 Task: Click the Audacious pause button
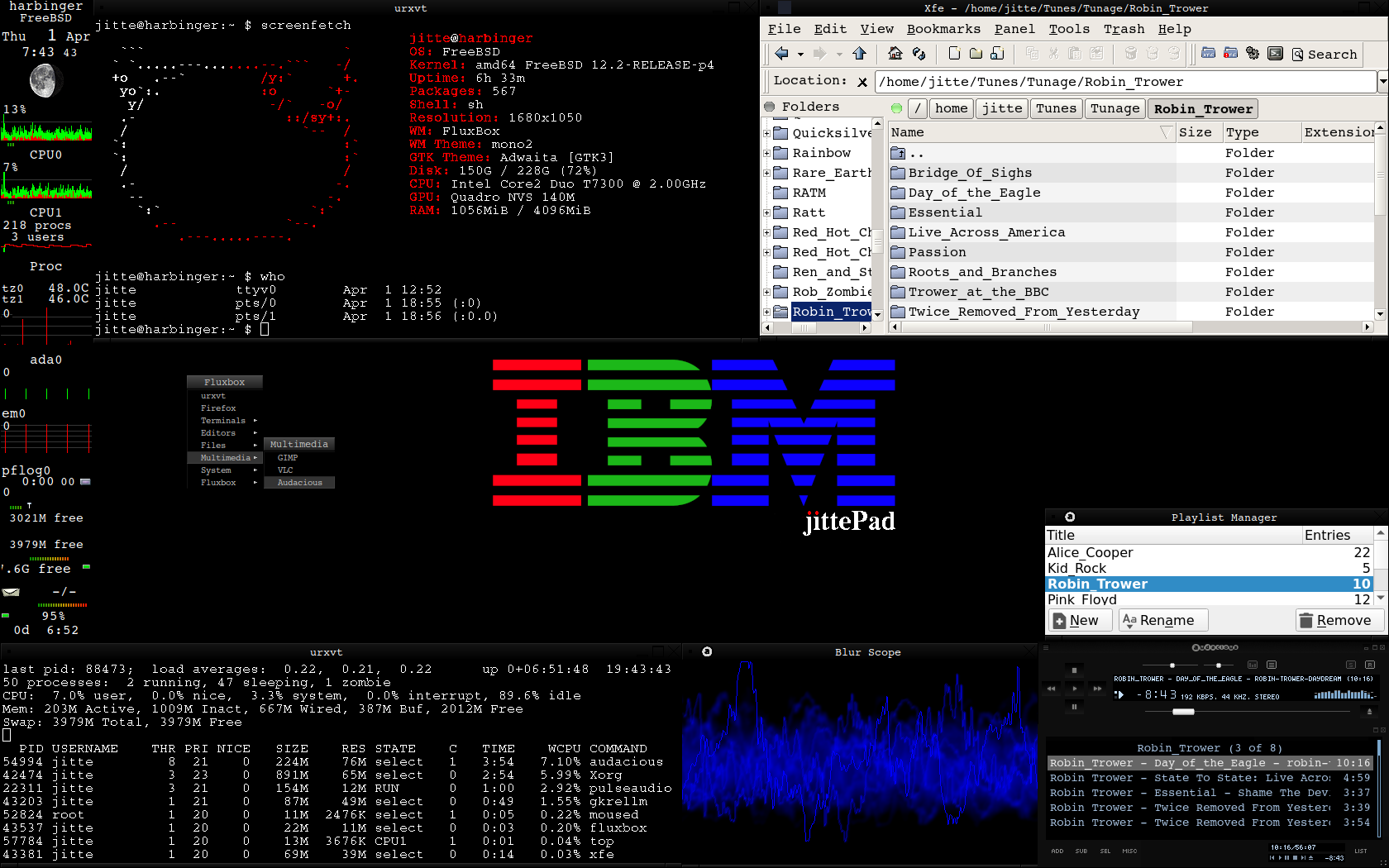click(1074, 707)
